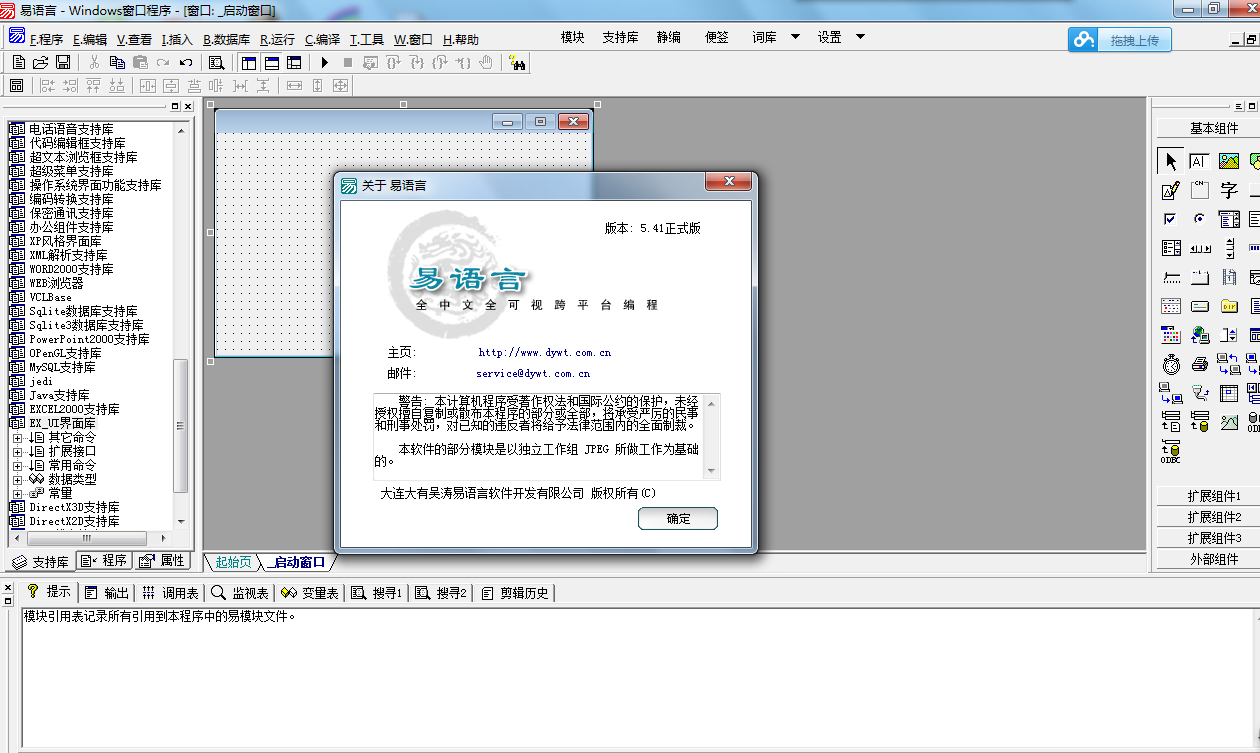Viewport: 1260px width, 753px height.
Task: Select the label component icon
Action: [x=1229, y=190]
